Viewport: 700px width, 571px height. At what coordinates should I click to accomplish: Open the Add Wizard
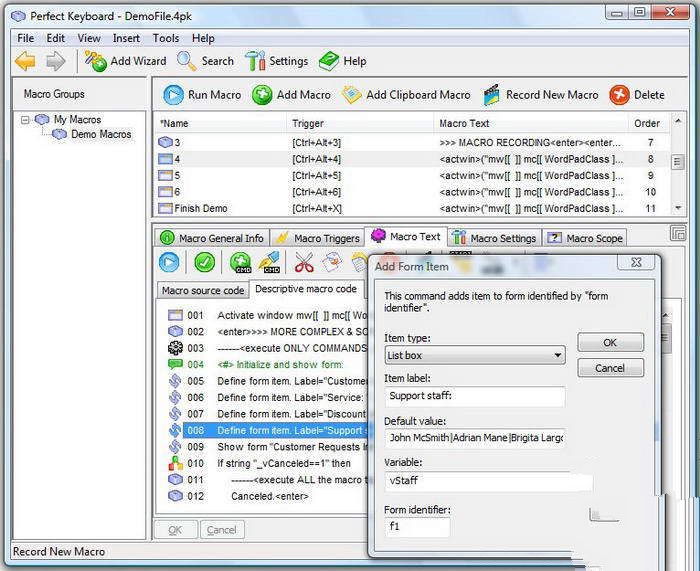point(125,61)
